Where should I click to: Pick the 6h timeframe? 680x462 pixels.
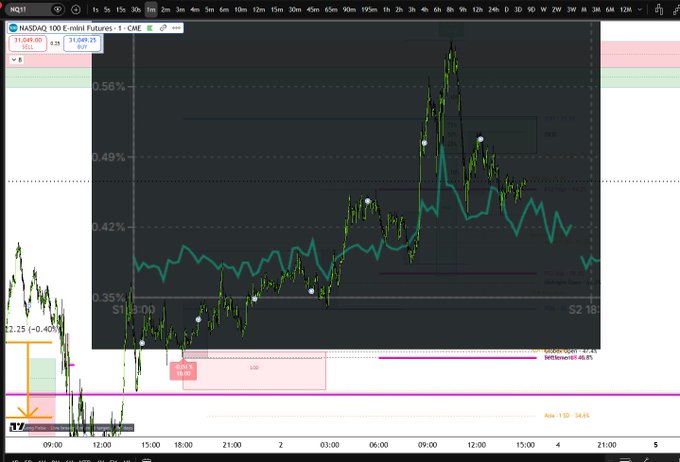(437, 9)
